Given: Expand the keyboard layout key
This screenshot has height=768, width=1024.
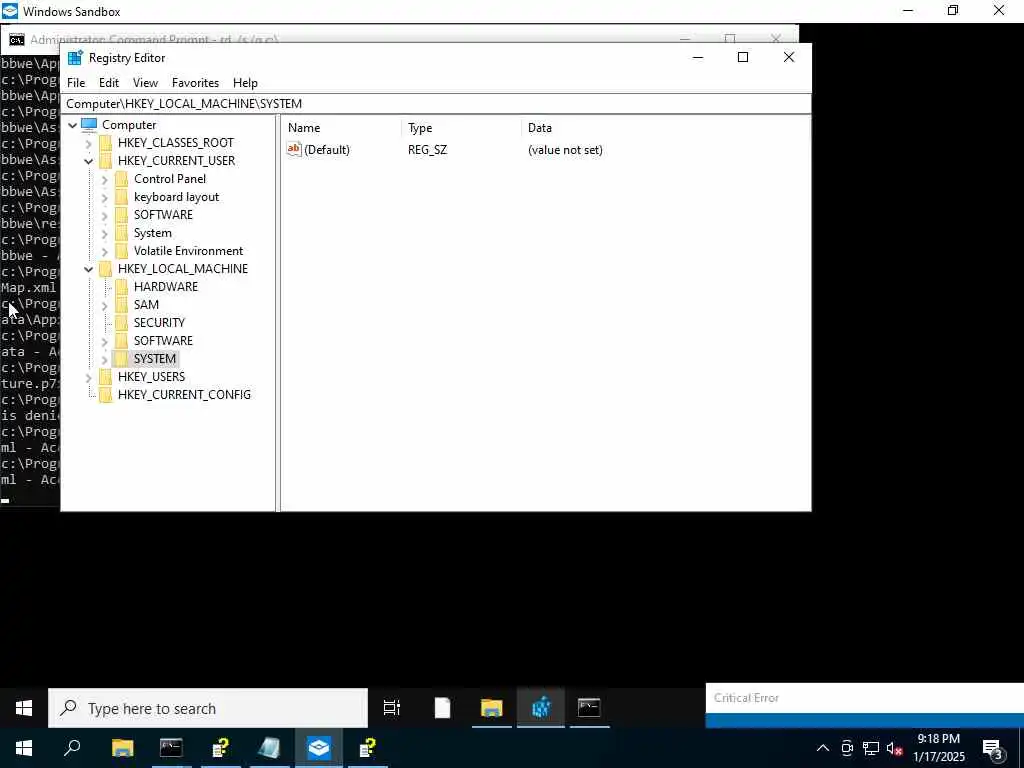Looking at the screenshot, I should tap(104, 197).
